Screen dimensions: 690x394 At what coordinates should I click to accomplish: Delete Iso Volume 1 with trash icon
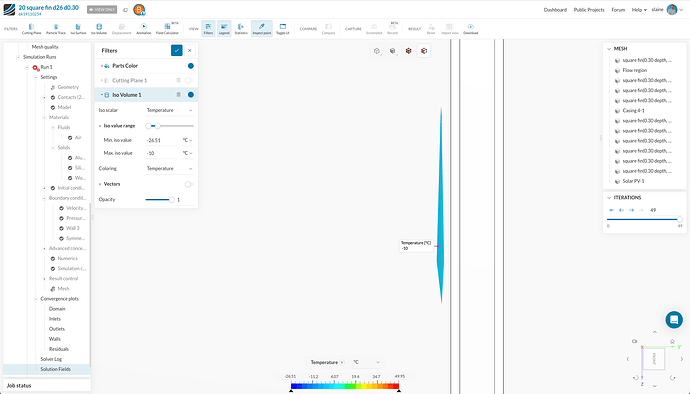179,95
